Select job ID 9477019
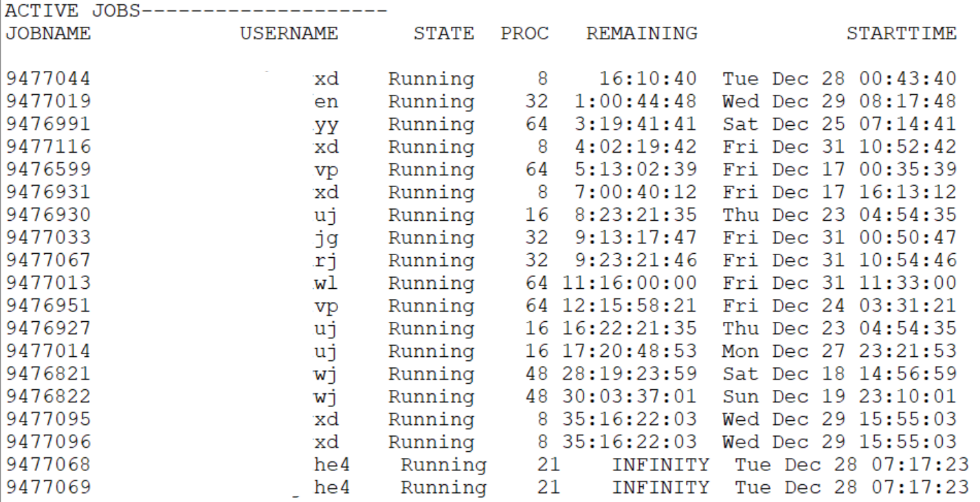Screen dimensions: 980x502 pos(48,102)
